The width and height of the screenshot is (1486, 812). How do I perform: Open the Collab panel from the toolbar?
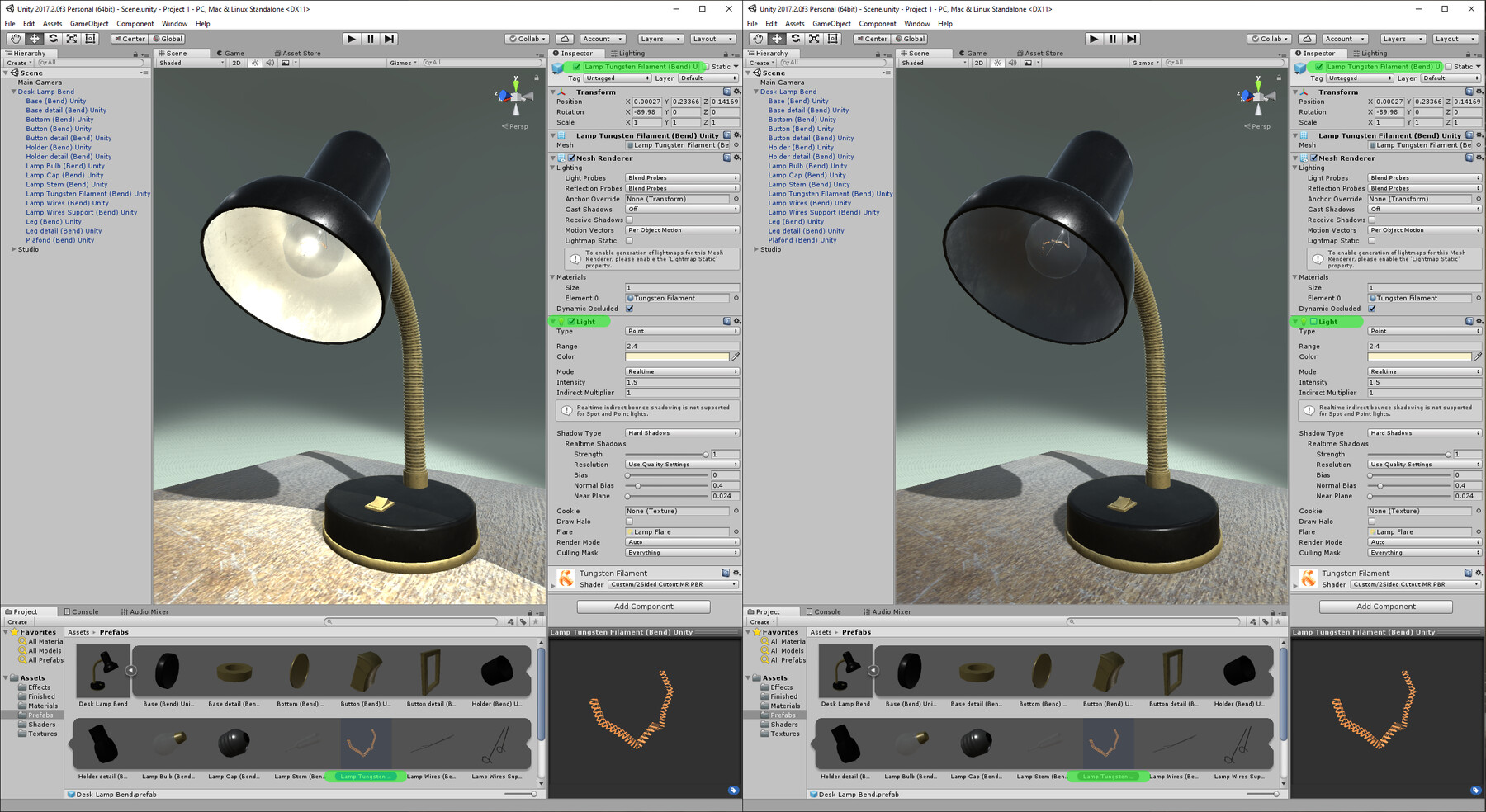click(526, 38)
